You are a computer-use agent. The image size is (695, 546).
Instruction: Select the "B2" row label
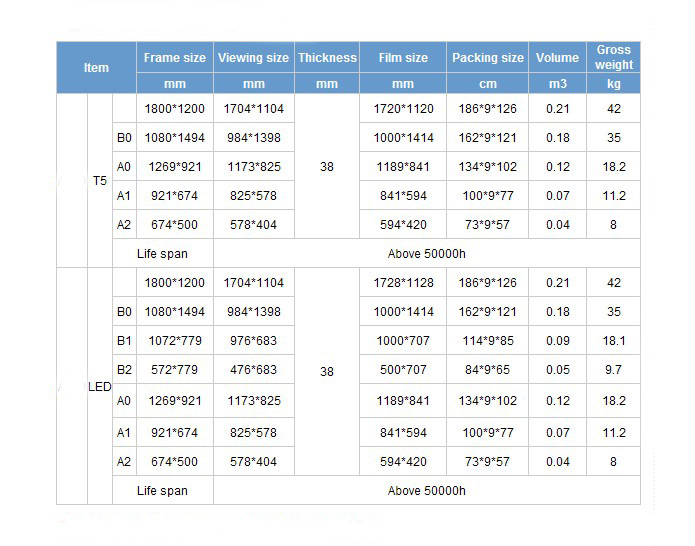[x=124, y=370]
